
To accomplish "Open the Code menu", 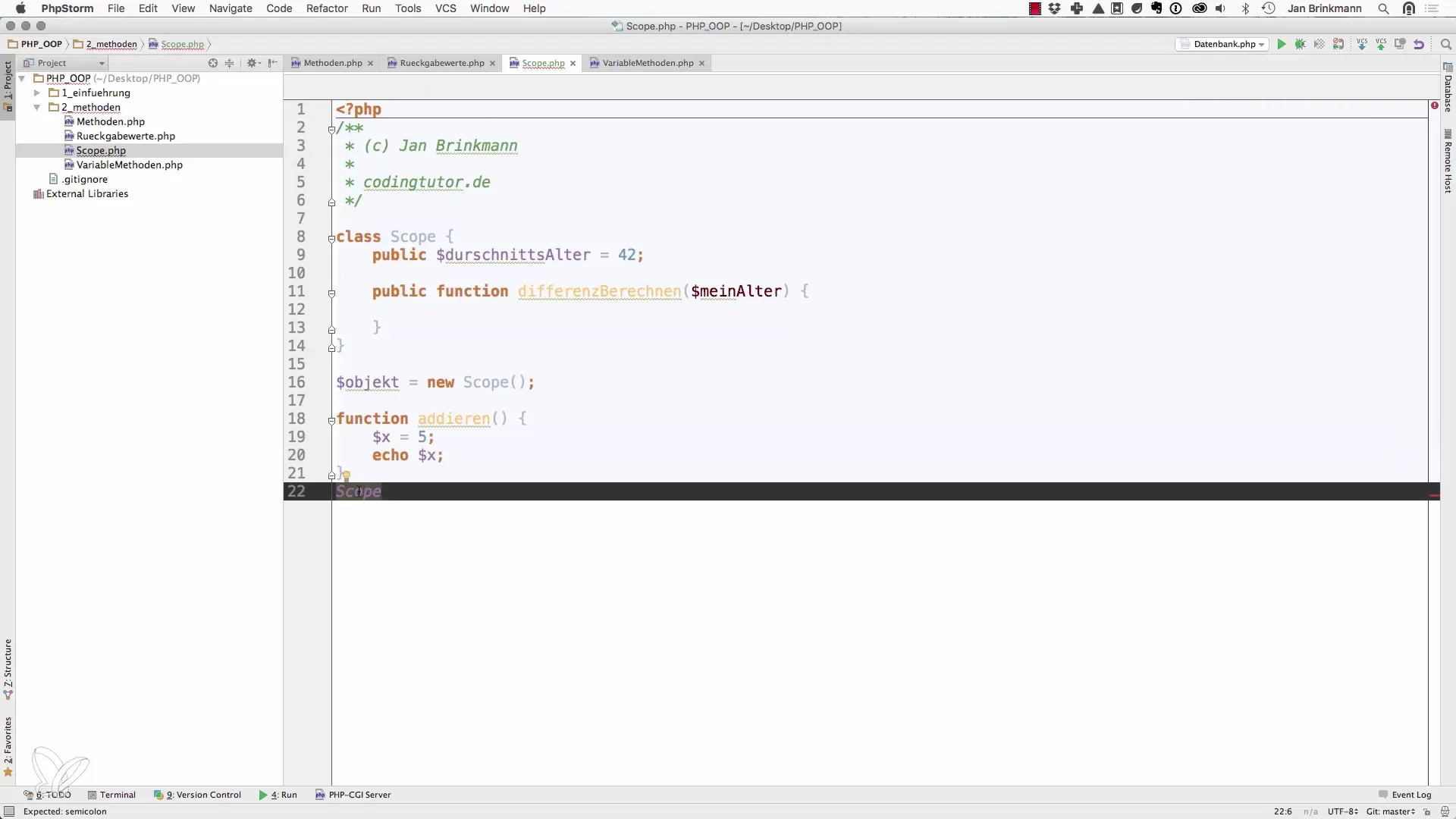I will pyautogui.click(x=279, y=8).
